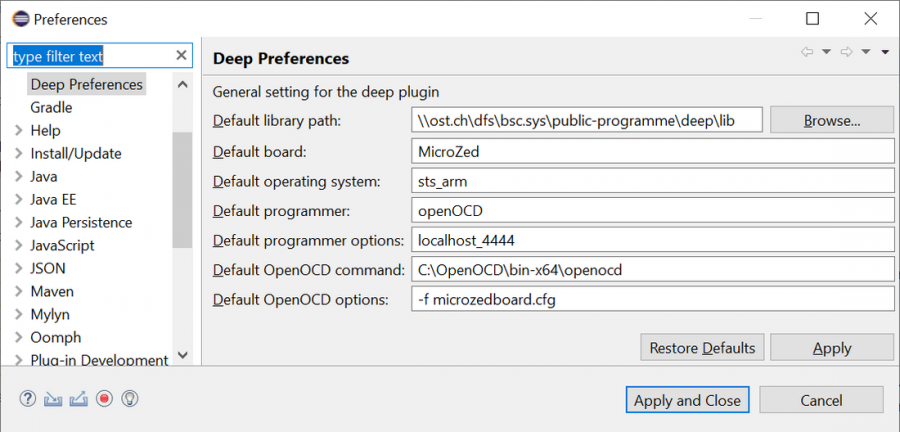This screenshot has width=900, height=432.
Task: Select Deep Preferences in the tree
Action: (86, 85)
